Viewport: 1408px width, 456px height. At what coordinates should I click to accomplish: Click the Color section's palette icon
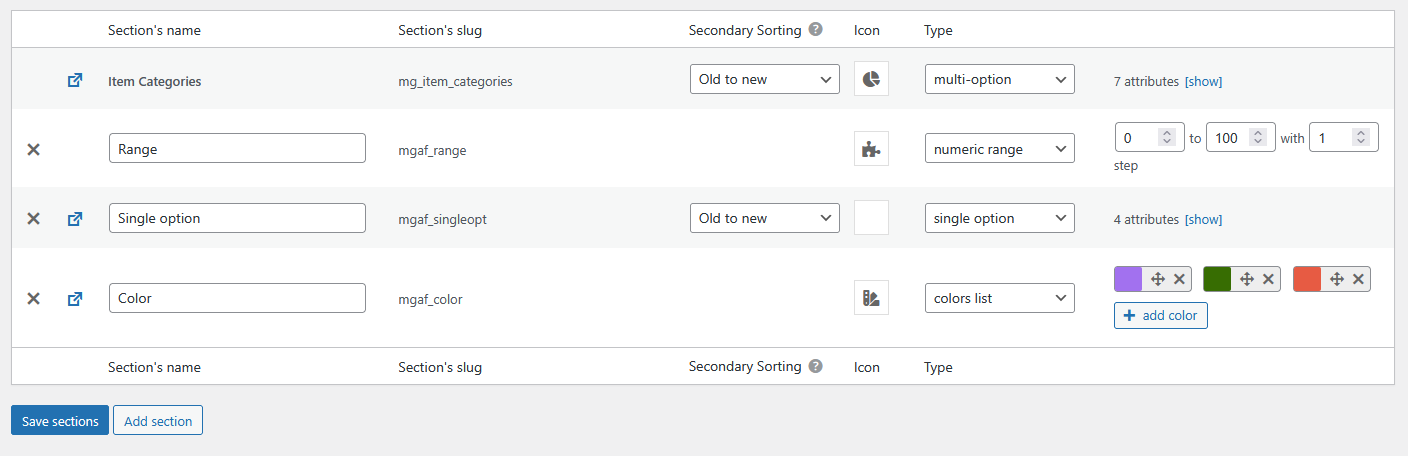point(871,298)
